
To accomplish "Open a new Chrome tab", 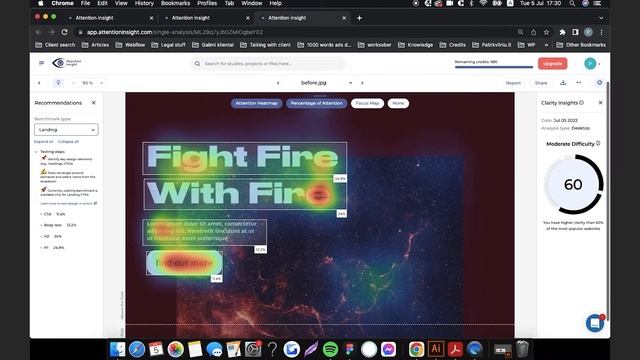I will click(359, 18).
